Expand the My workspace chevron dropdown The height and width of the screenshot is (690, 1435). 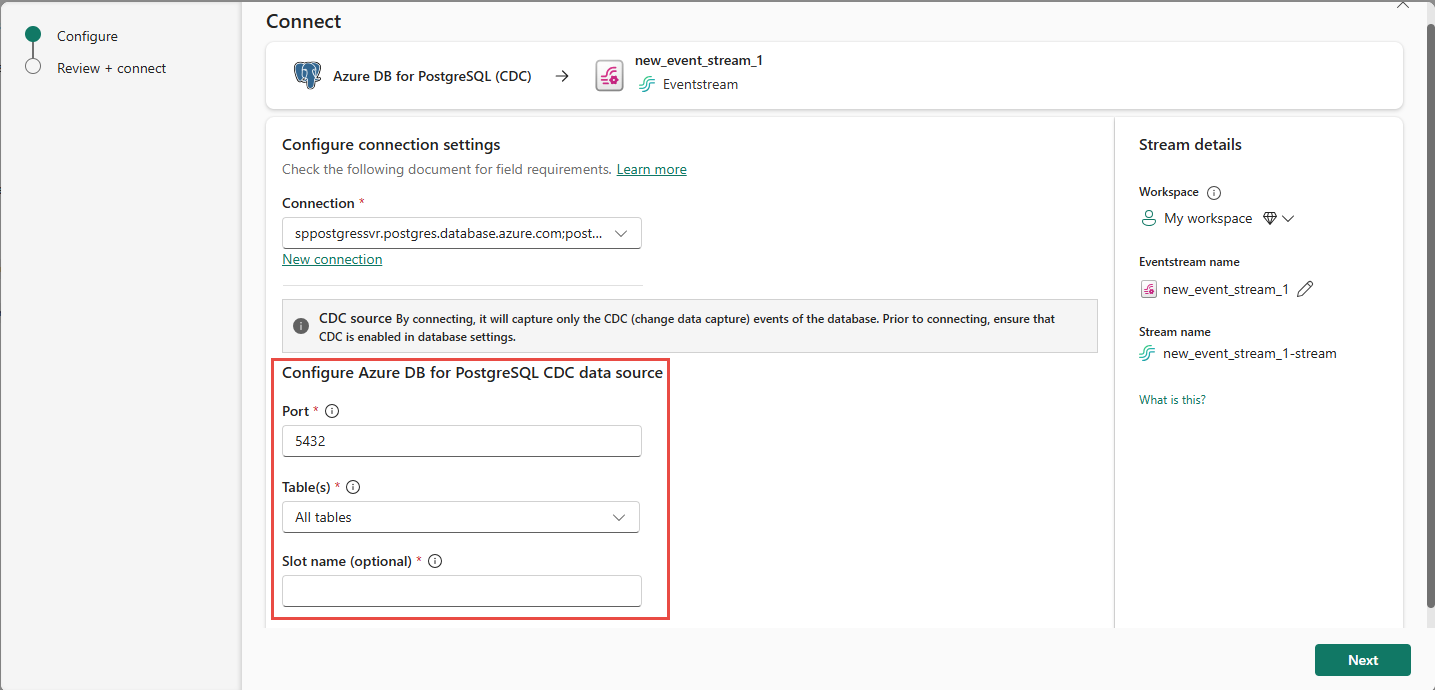[x=1289, y=217]
